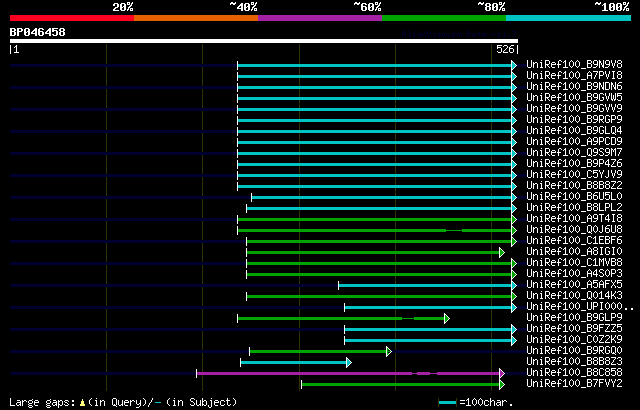Image resolution: width=640 pixels, height=410 pixels.
Task: Select the UniRef100_B8C858 label
Action: [574, 373]
